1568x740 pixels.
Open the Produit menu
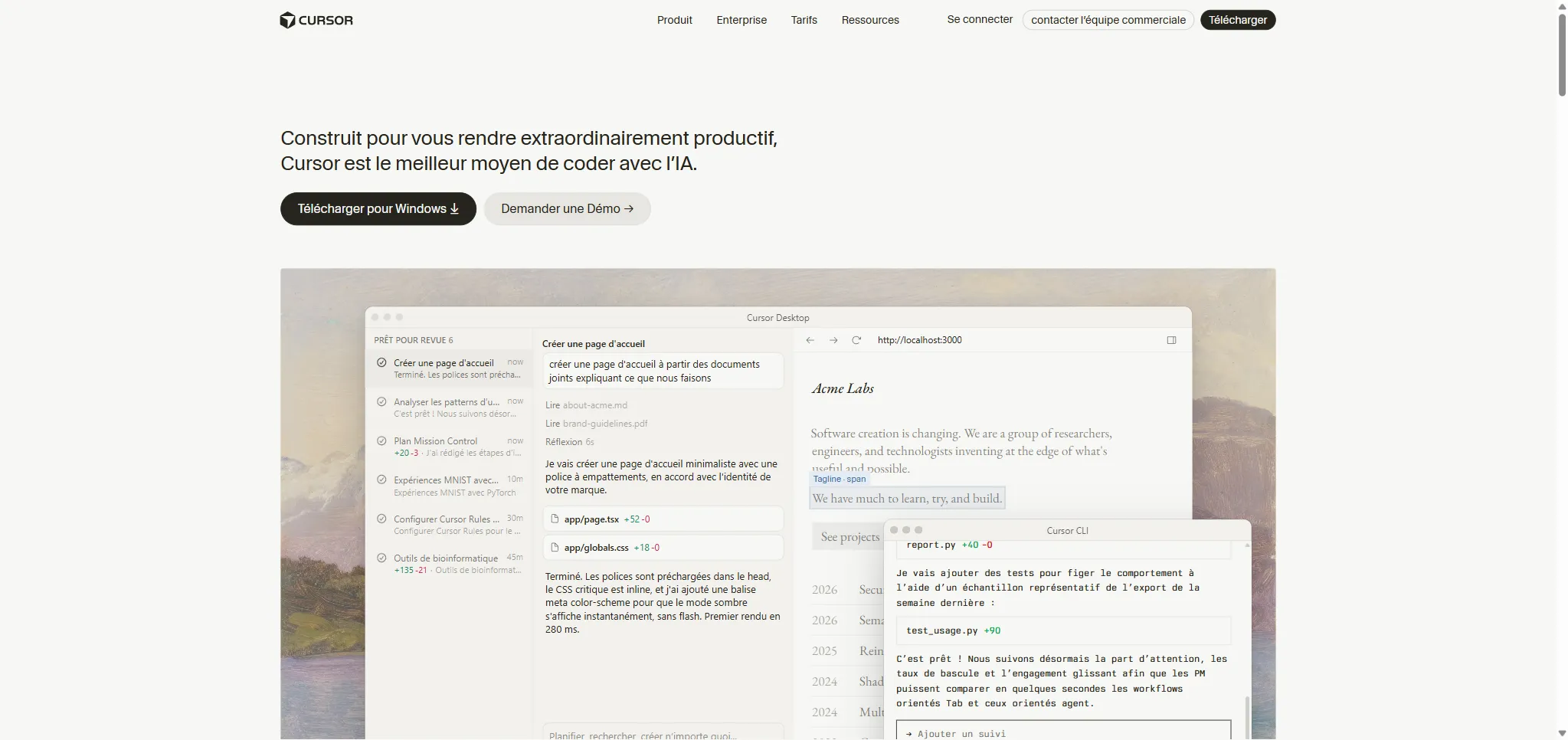click(674, 20)
